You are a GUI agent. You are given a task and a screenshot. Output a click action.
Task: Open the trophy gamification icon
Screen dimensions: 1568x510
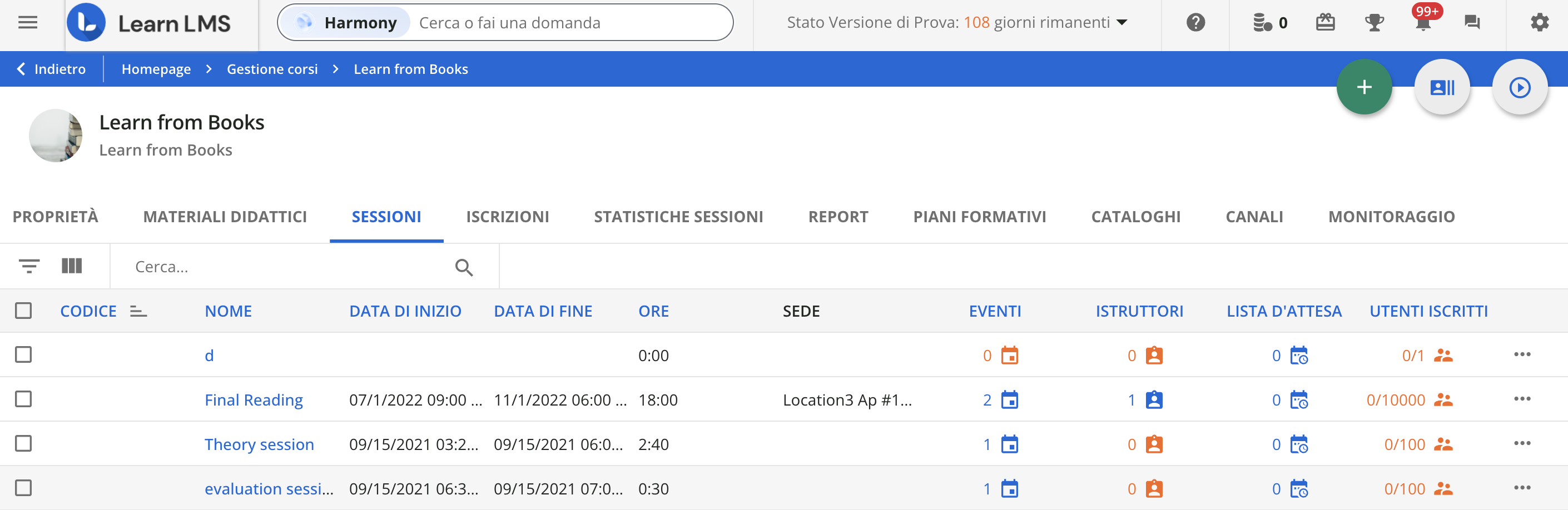coord(1374,23)
